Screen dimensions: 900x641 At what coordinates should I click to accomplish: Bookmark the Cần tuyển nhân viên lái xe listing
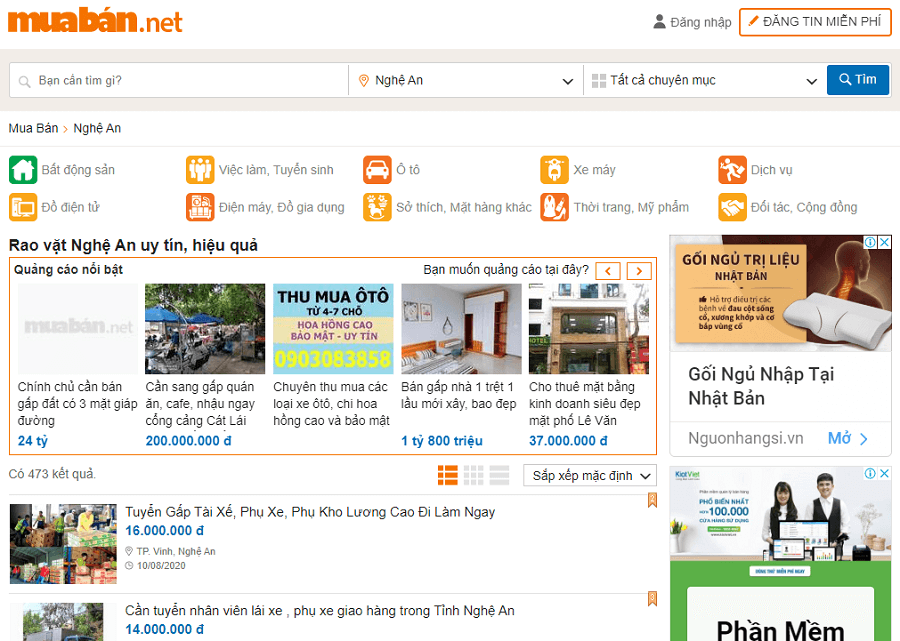(x=652, y=599)
